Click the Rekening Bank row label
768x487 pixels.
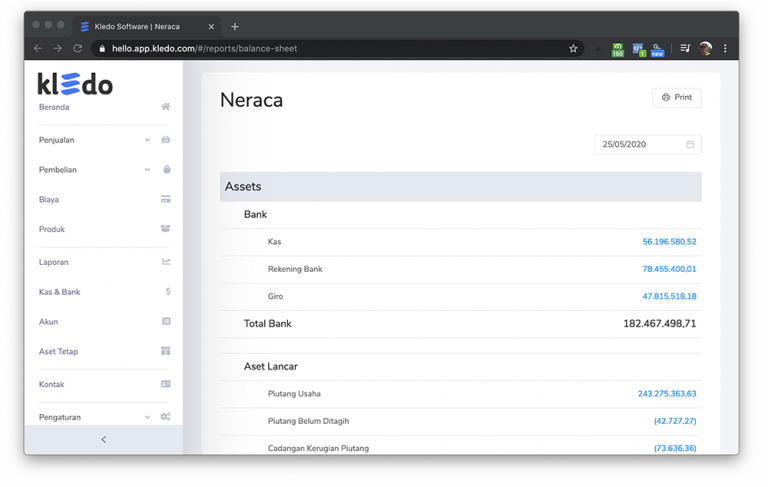(295, 269)
